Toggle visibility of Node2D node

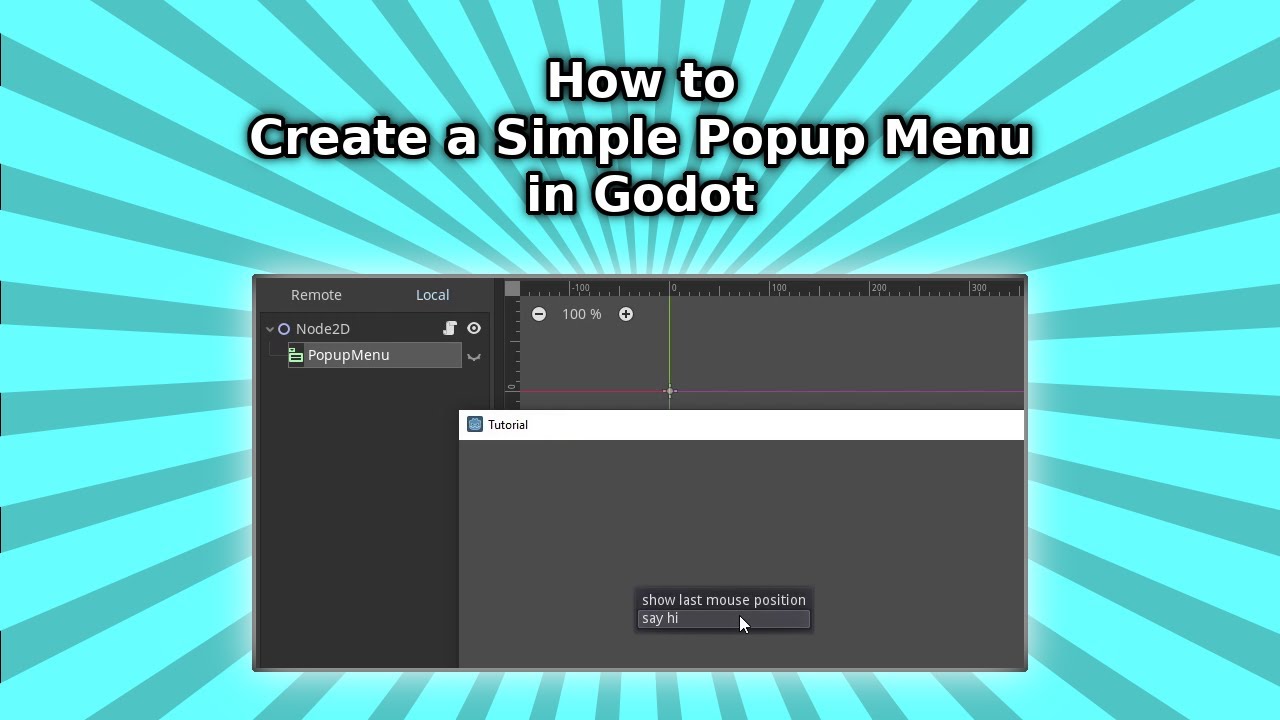tap(474, 328)
